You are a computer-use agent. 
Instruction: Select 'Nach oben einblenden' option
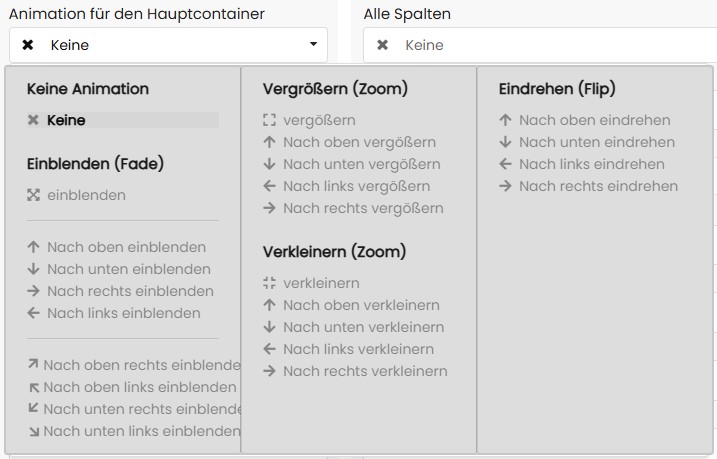(126, 247)
